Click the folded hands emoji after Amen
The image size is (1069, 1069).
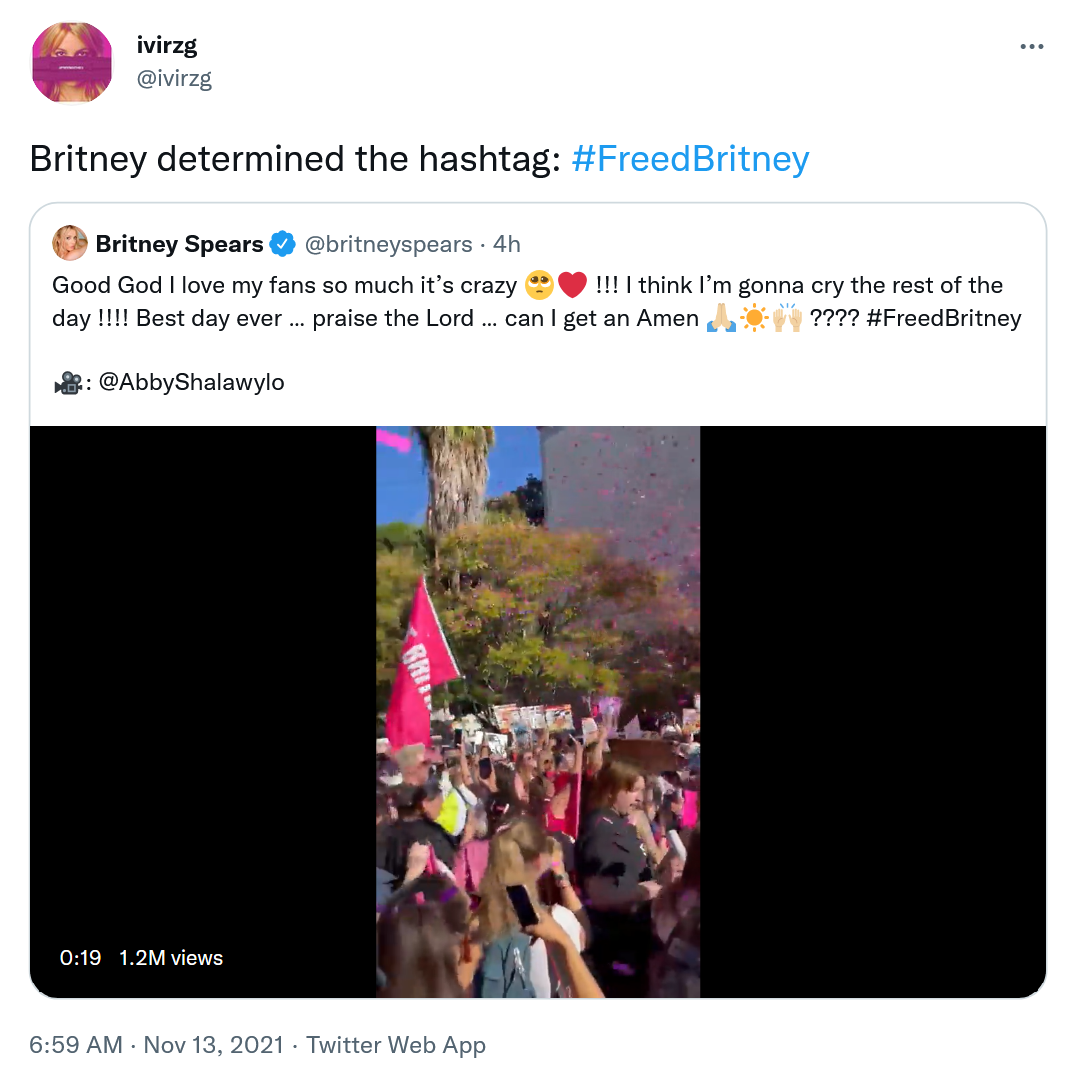coord(721,318)
